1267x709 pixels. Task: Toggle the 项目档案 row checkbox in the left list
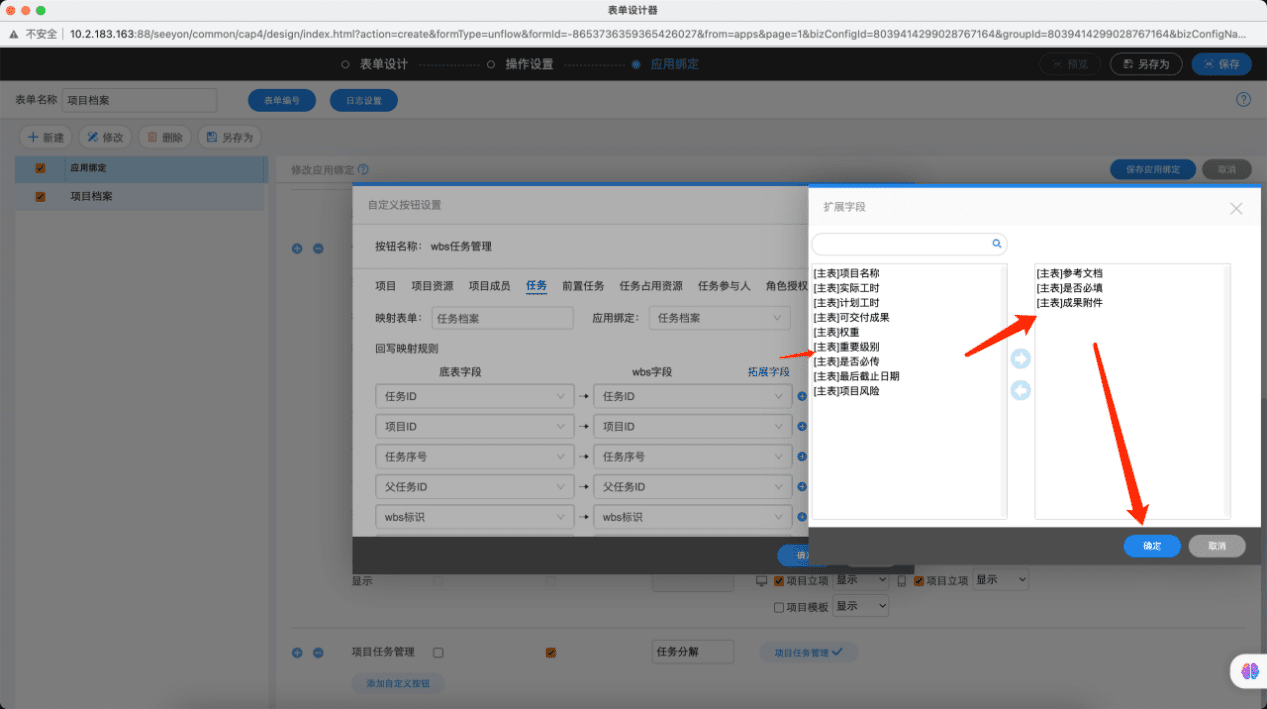[x=40, y=197]
